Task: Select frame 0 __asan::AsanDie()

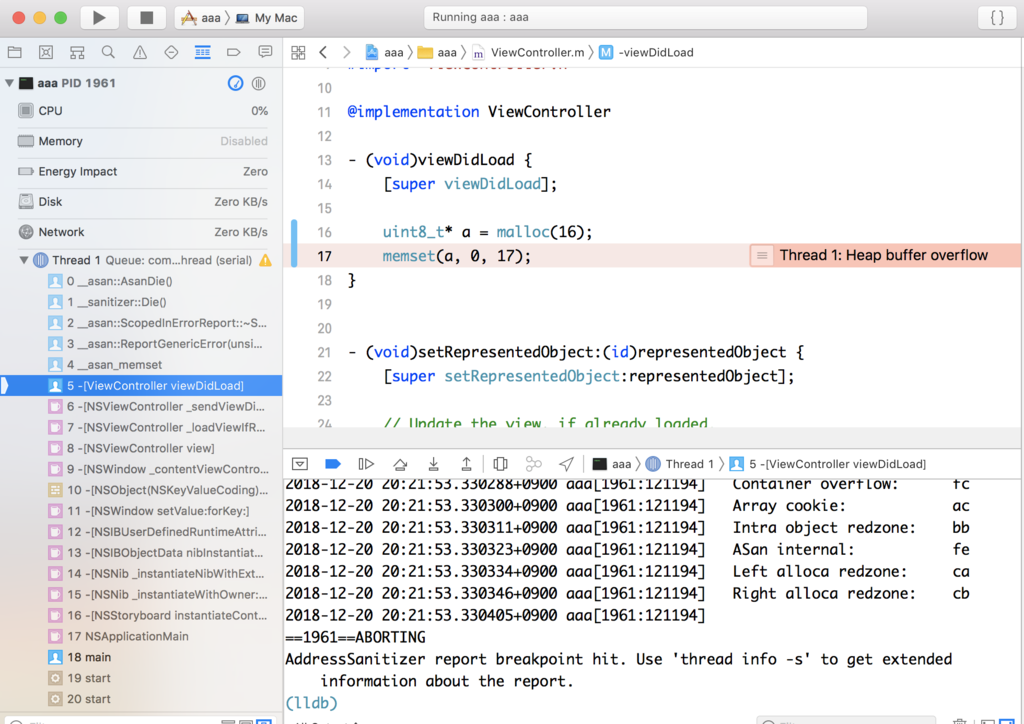Action: pos(141,281)
